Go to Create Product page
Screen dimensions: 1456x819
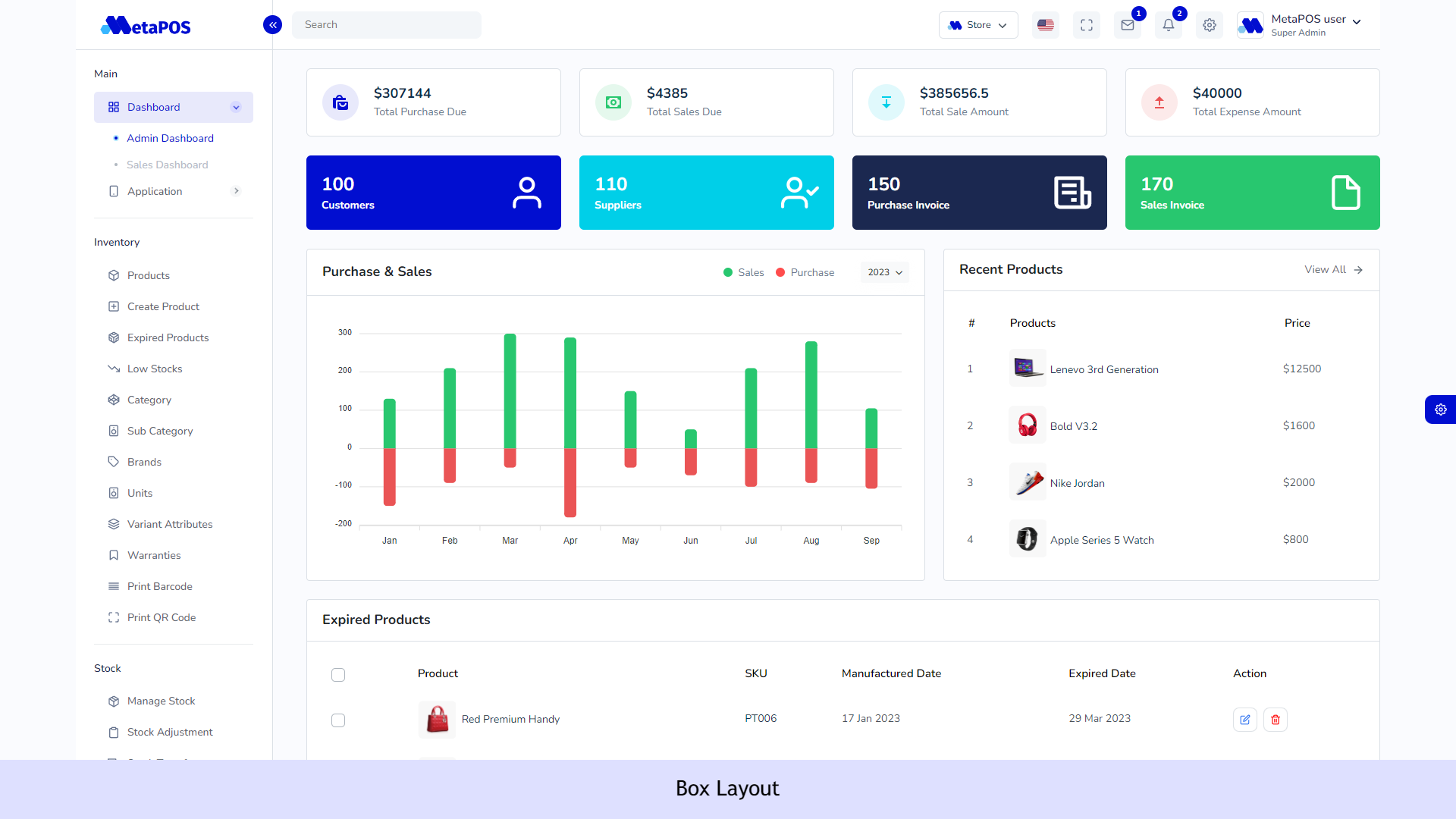click(x=163, y=306)
